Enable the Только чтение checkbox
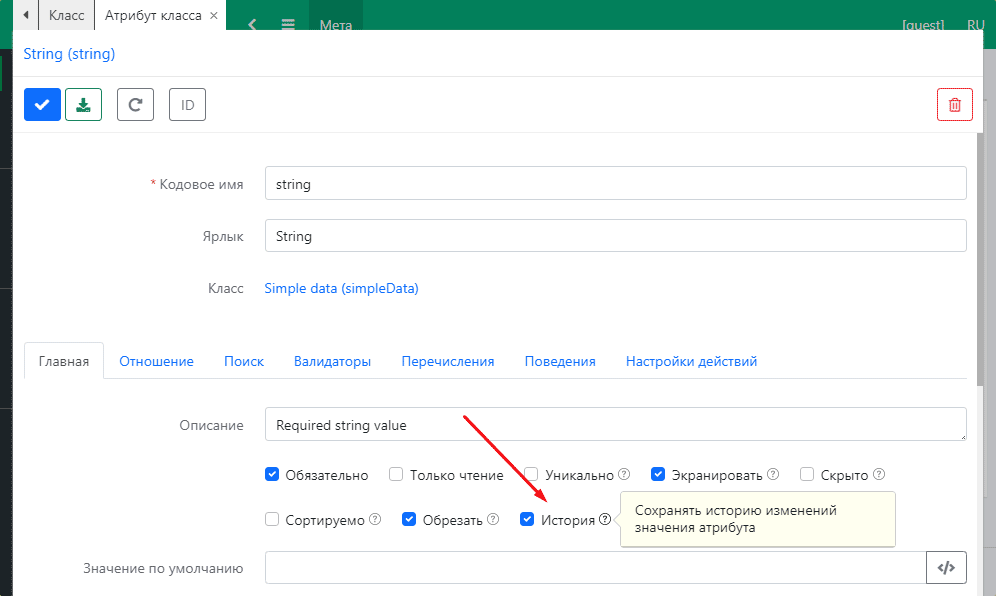This screenshot has height=596, width=996. [396, 474]
